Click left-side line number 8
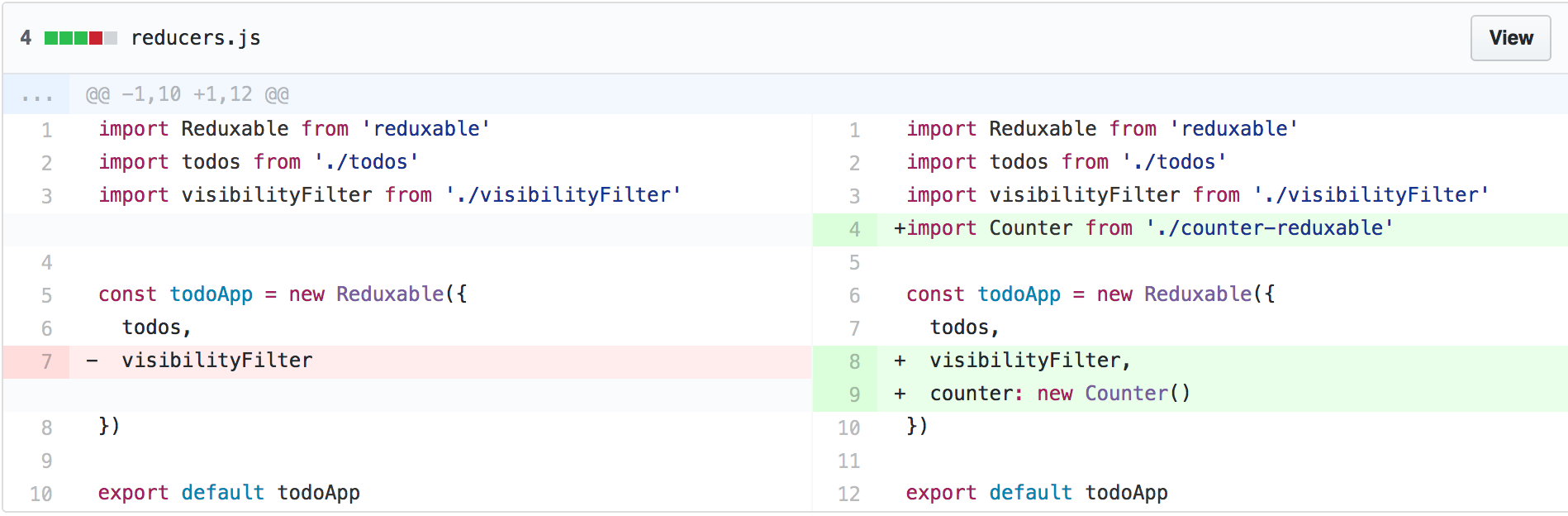Viewport: 1568px width, 516px height. pos(47,428)
